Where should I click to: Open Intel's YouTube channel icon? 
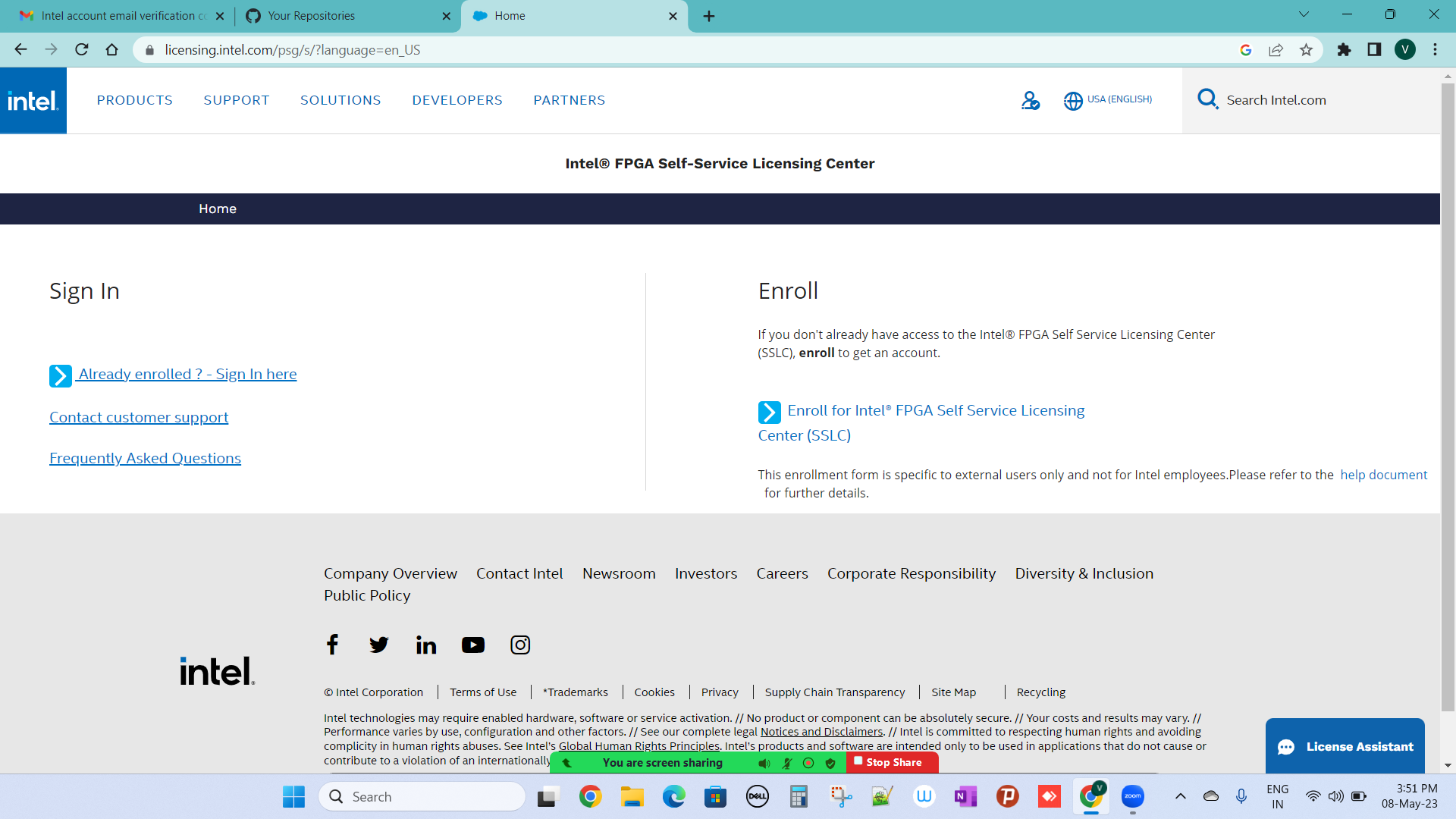click(x=473, y=645)
